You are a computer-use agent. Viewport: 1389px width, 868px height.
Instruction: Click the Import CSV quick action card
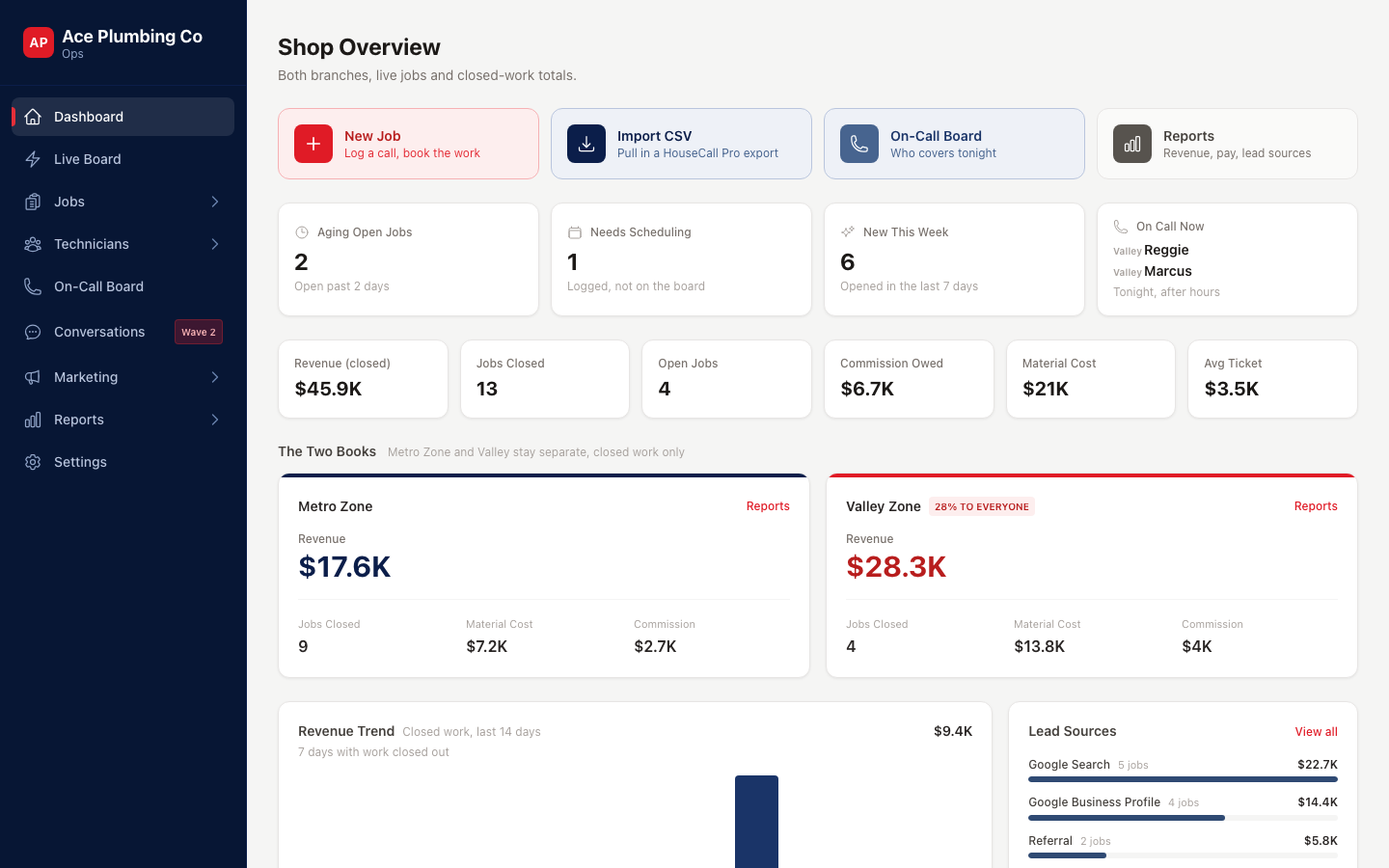(681, 144)
